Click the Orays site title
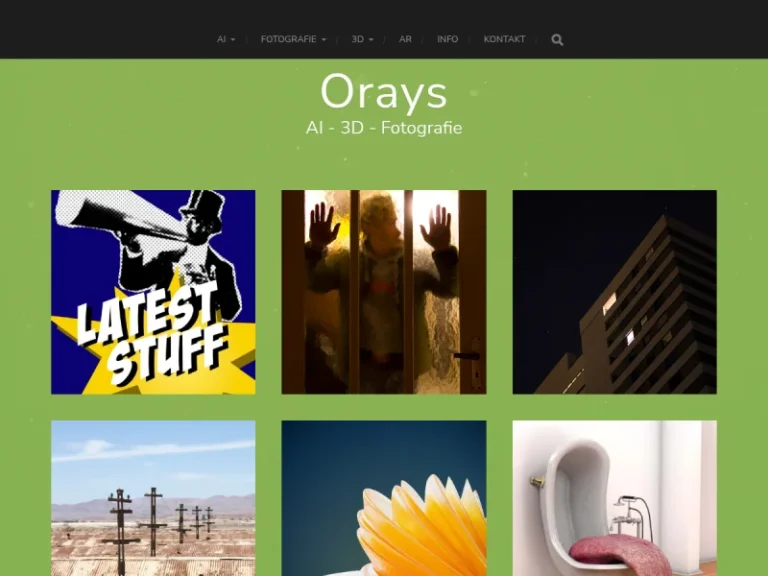Screen dimensions: 768x576 click(x=384, y=93)
